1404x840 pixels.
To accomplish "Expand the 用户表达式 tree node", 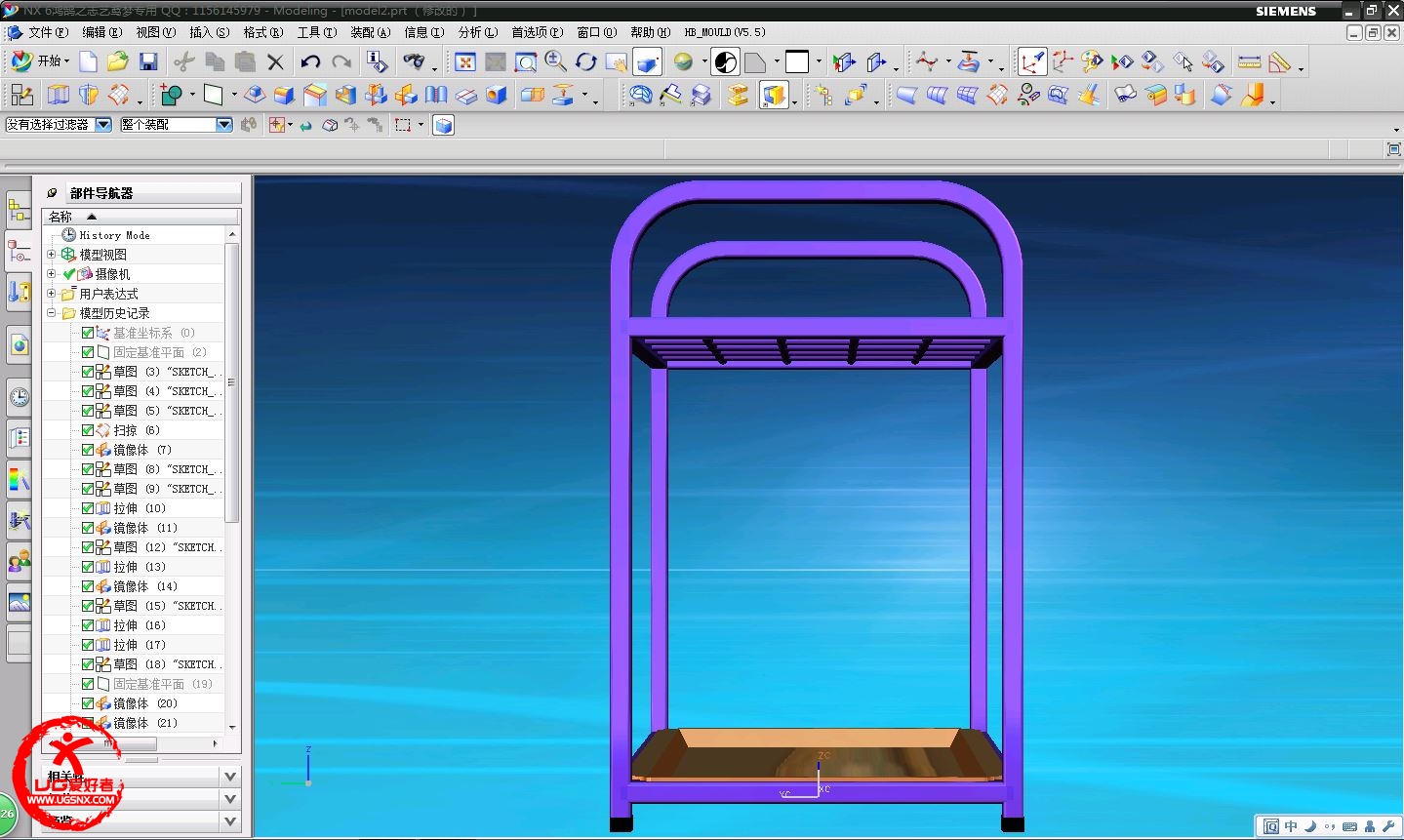I will (x=52, y=294).
